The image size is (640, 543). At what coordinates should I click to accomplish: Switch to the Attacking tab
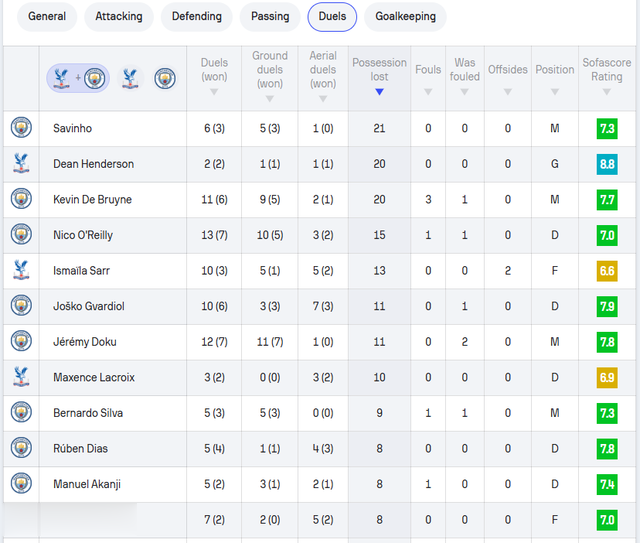point(119,16)
